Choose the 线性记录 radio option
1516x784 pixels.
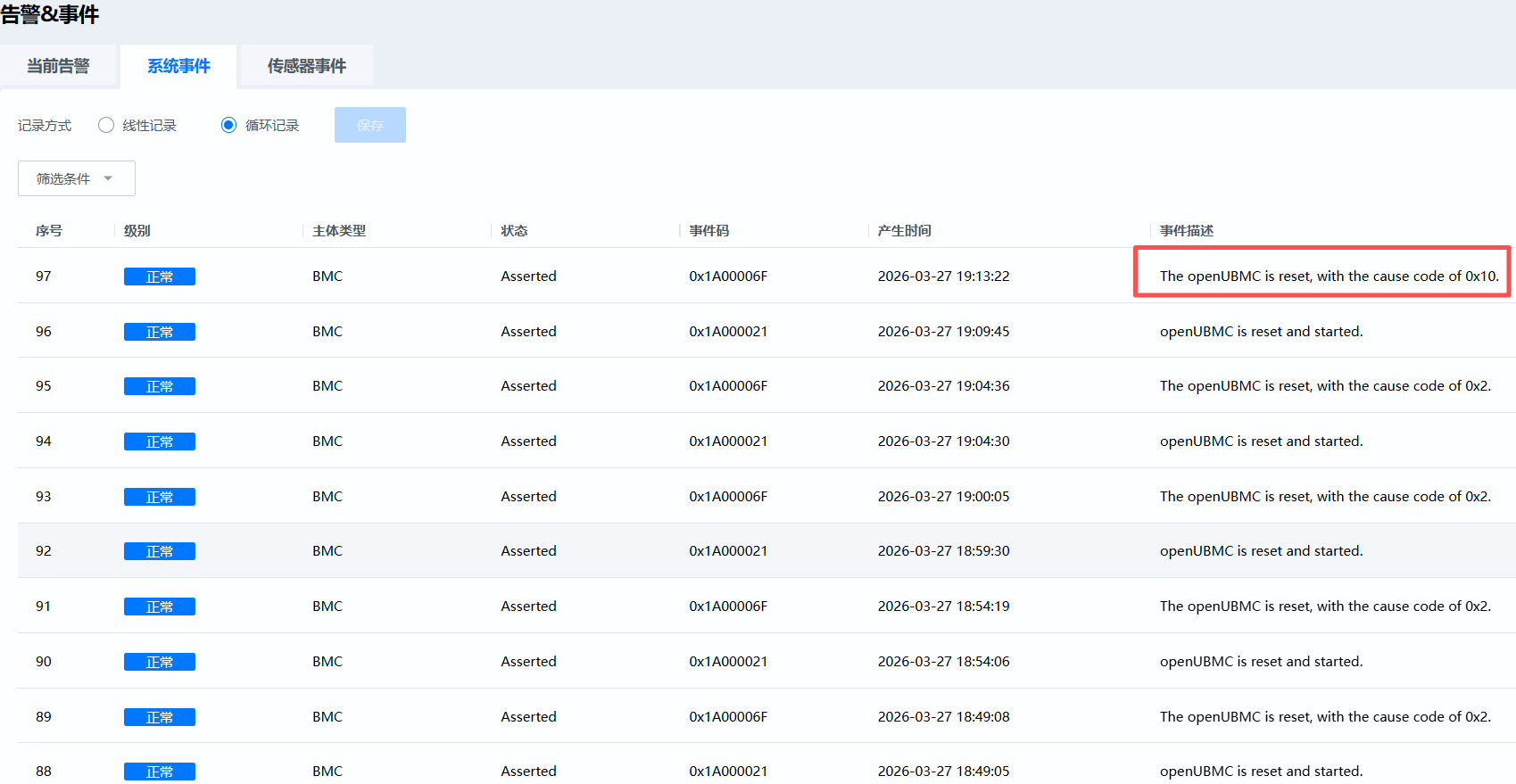pos(106,125)
